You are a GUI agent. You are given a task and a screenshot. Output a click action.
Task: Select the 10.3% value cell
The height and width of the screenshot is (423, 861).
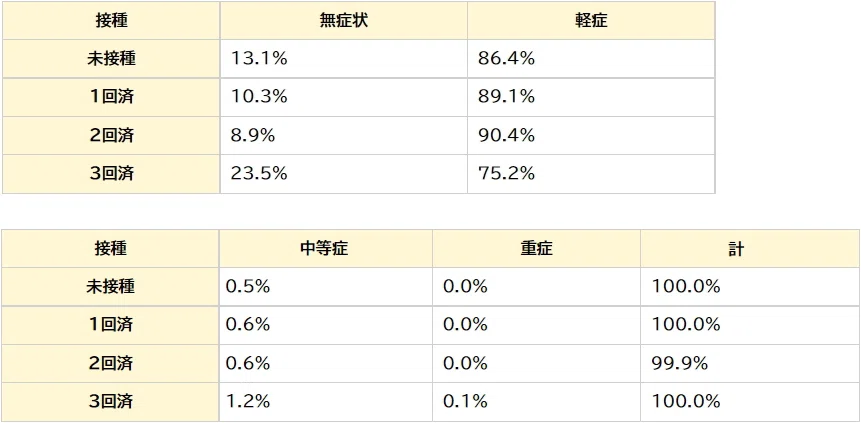pyautogui.click(x=344, y=97)
